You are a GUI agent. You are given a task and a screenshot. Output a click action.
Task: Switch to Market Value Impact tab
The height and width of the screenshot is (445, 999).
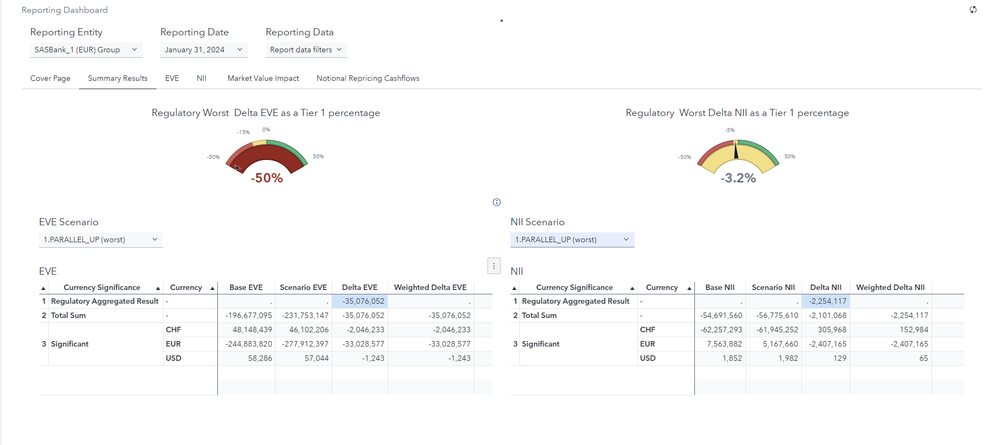(x=263, y=78)
